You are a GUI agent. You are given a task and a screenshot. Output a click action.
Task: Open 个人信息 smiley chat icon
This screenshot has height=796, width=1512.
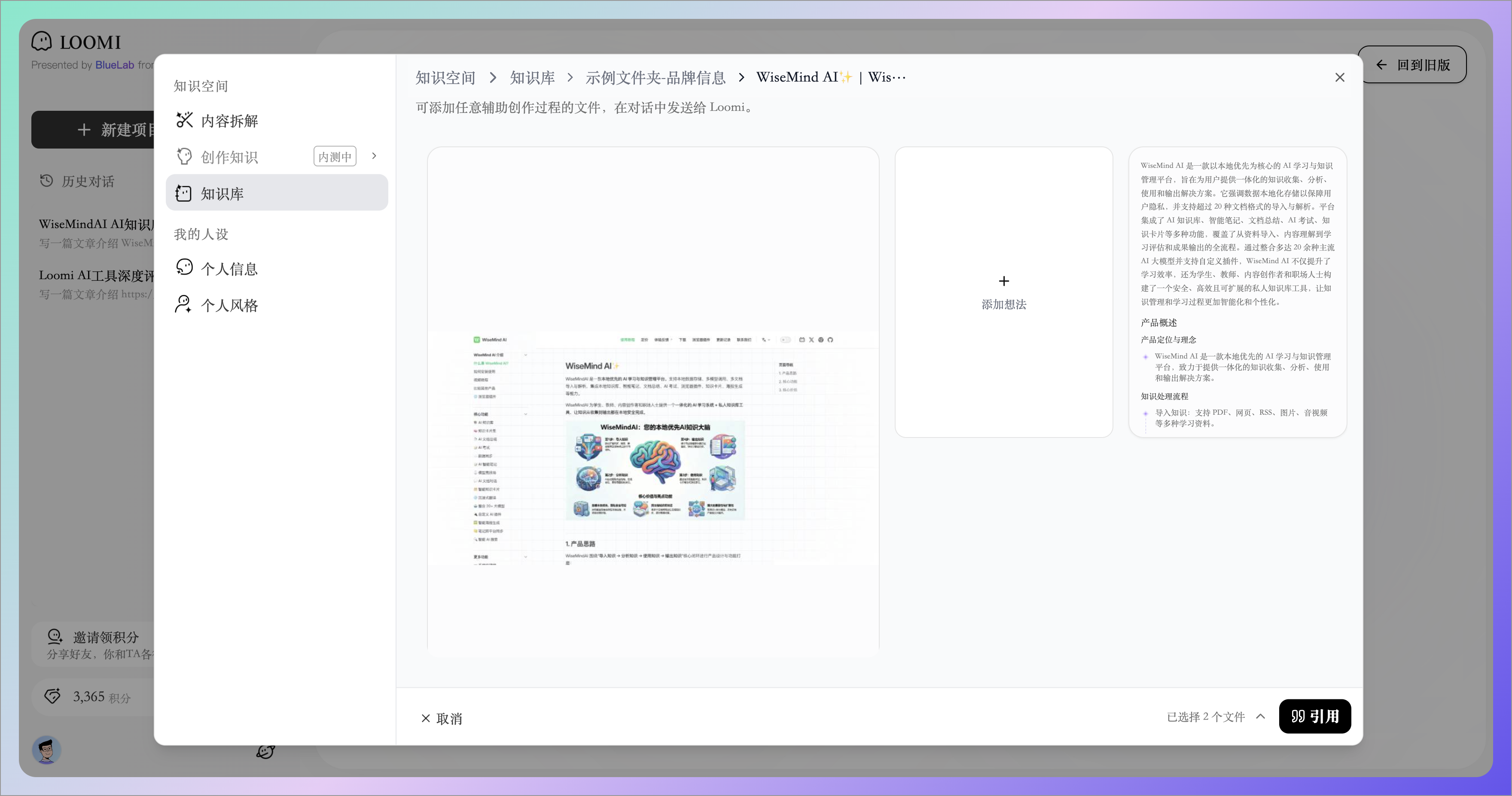(184, 268)
